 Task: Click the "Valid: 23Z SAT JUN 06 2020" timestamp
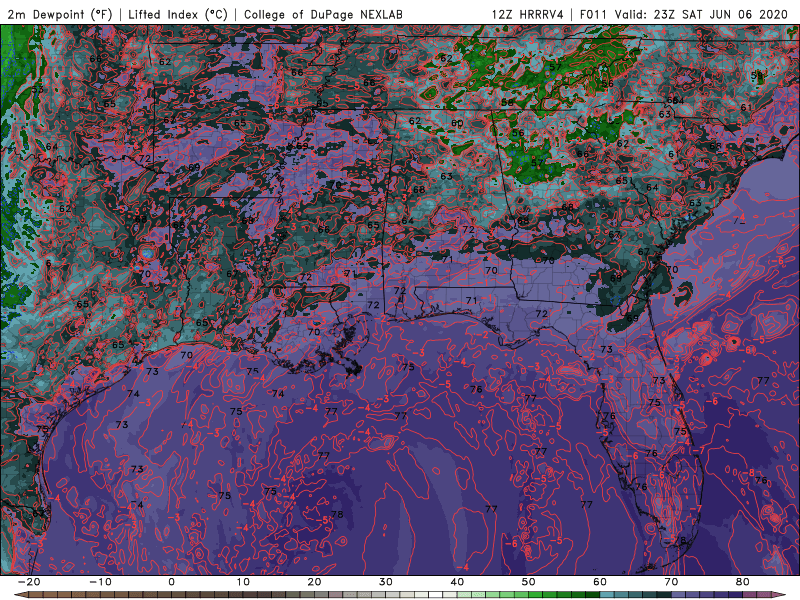coord(701,14)
